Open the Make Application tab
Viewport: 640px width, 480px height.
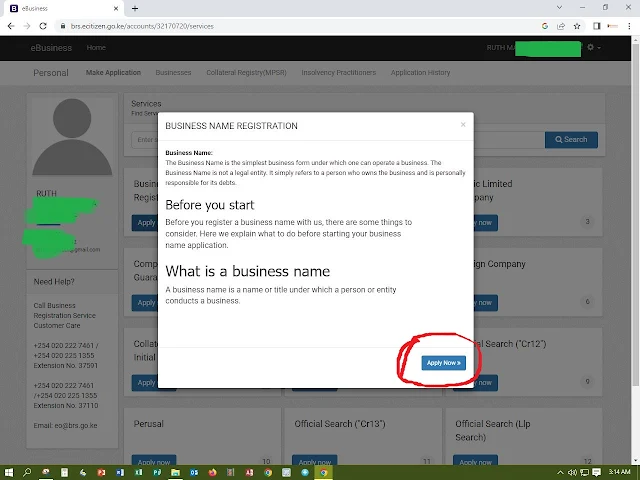click(x=113, y=72)
